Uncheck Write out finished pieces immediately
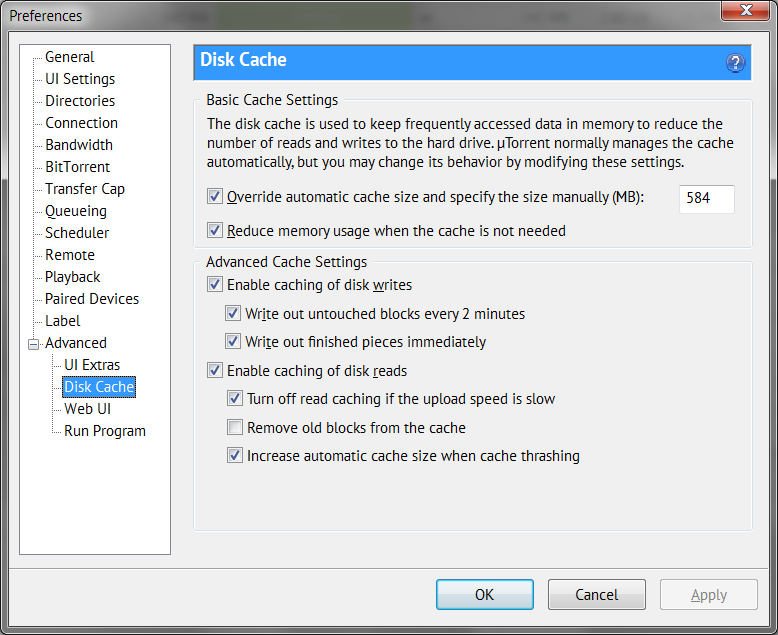The height and width of the screenshot is (635, 778). [x=233, y=341]
